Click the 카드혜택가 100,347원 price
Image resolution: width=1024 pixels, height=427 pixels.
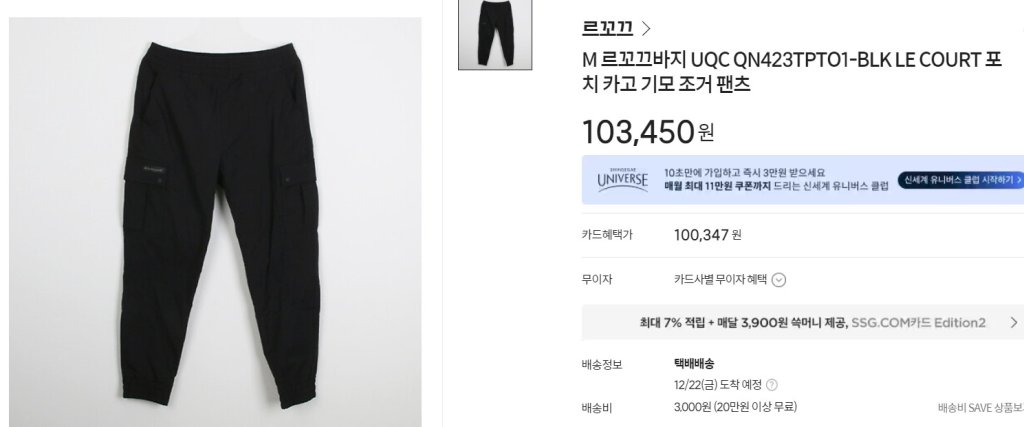pyautogui.click(x=707, y=234)
